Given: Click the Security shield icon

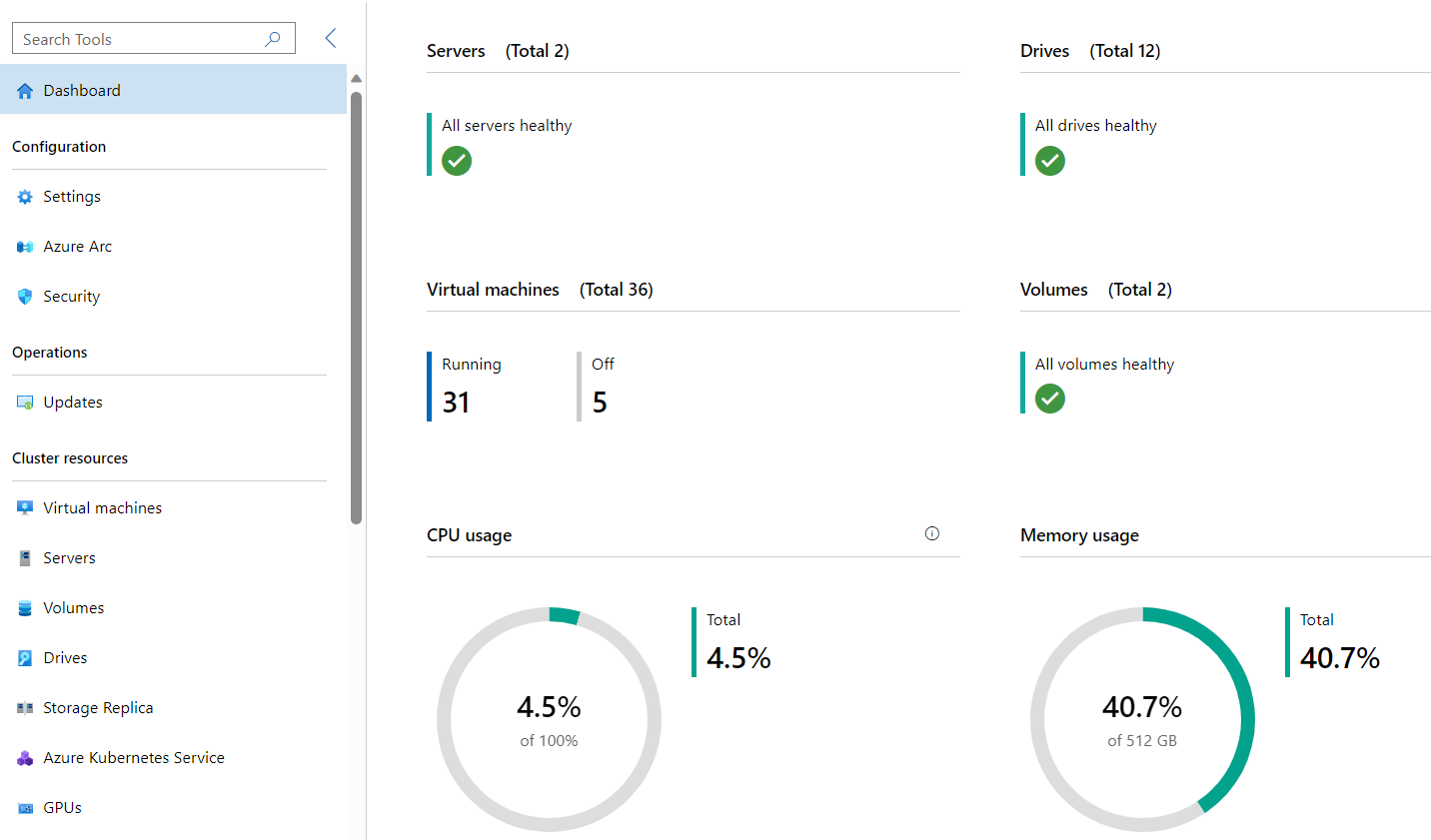Looking at the screenshot, I should click(x=25, y=297).
